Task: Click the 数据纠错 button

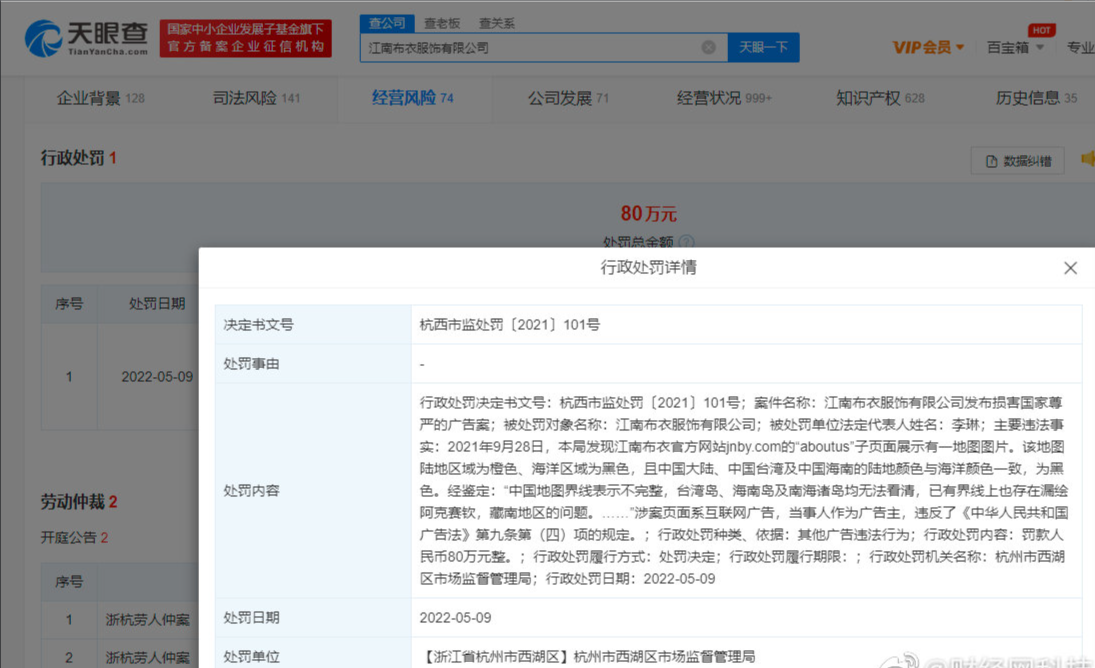Action: [x=1017, y=161]
